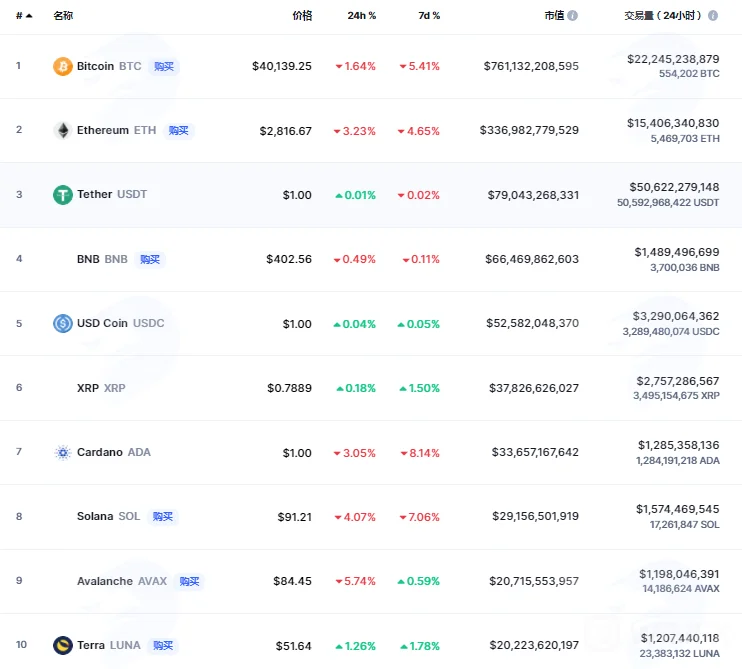
Task: Sort the table by 7d % column
Action: click(429, 16)
